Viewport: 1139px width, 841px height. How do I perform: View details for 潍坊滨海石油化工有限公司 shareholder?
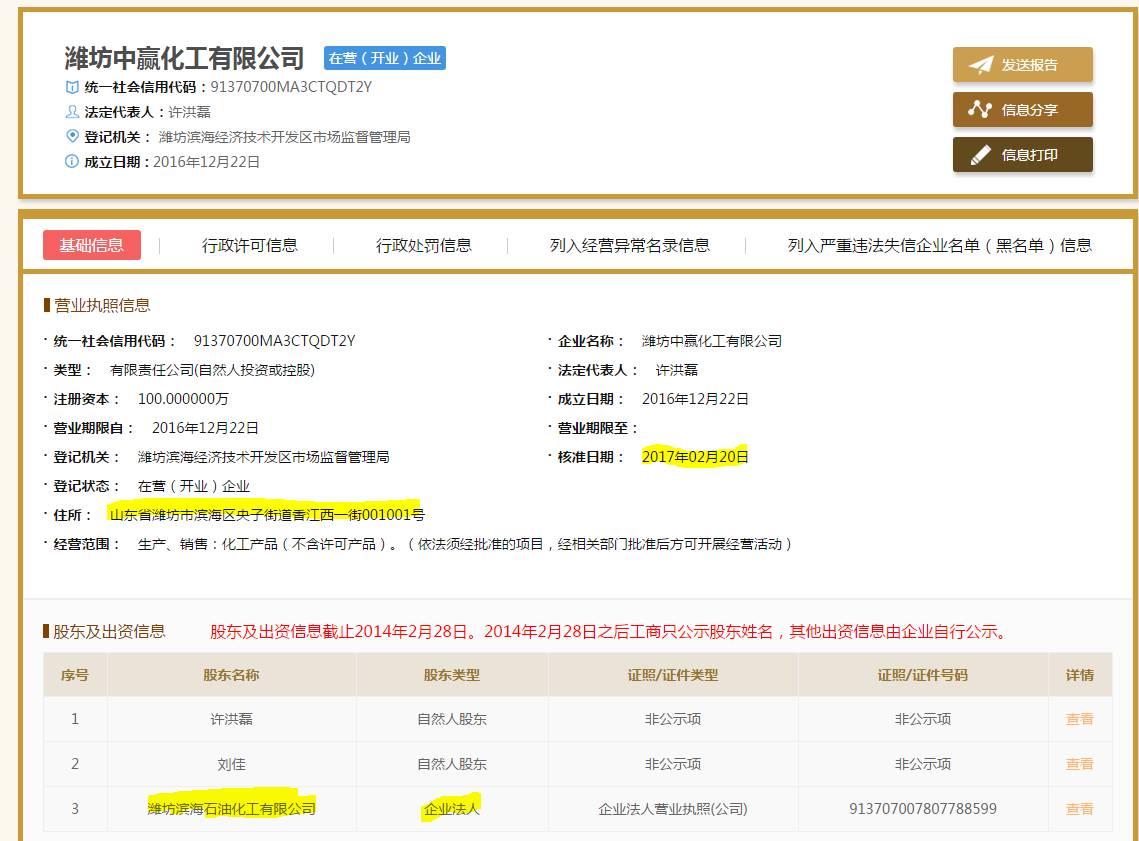(1079, 809)
